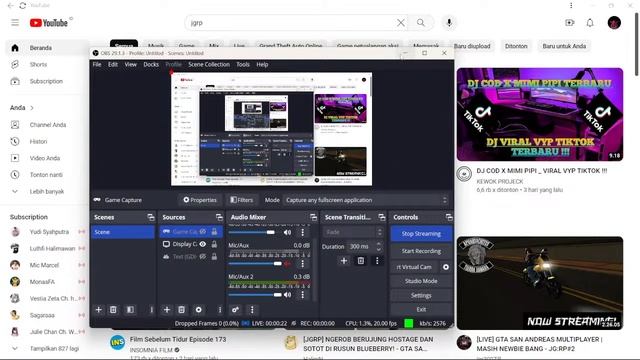Mute Mic/Aux 2 channel speaker icon

[x=287, y=295]
